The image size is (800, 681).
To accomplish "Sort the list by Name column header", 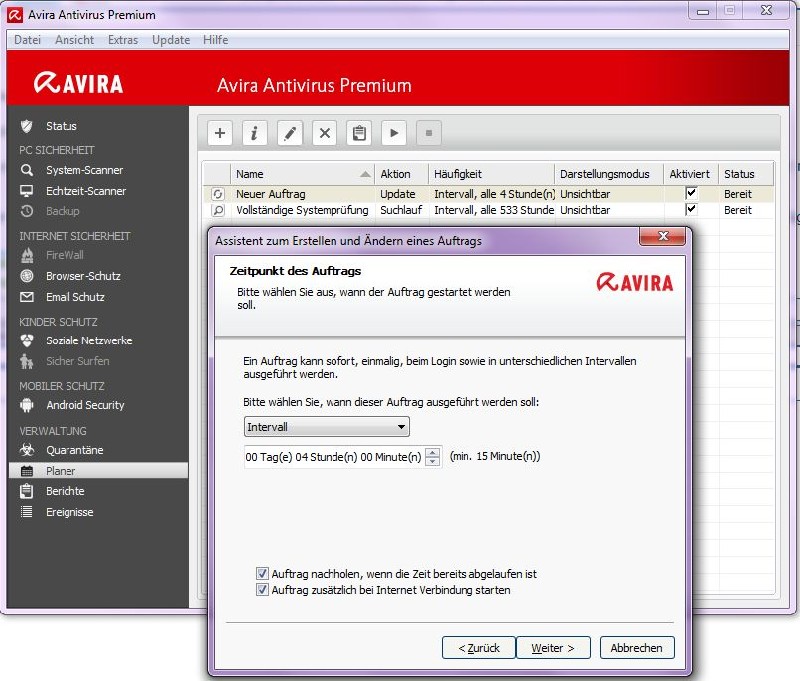I will pos(301,174).
